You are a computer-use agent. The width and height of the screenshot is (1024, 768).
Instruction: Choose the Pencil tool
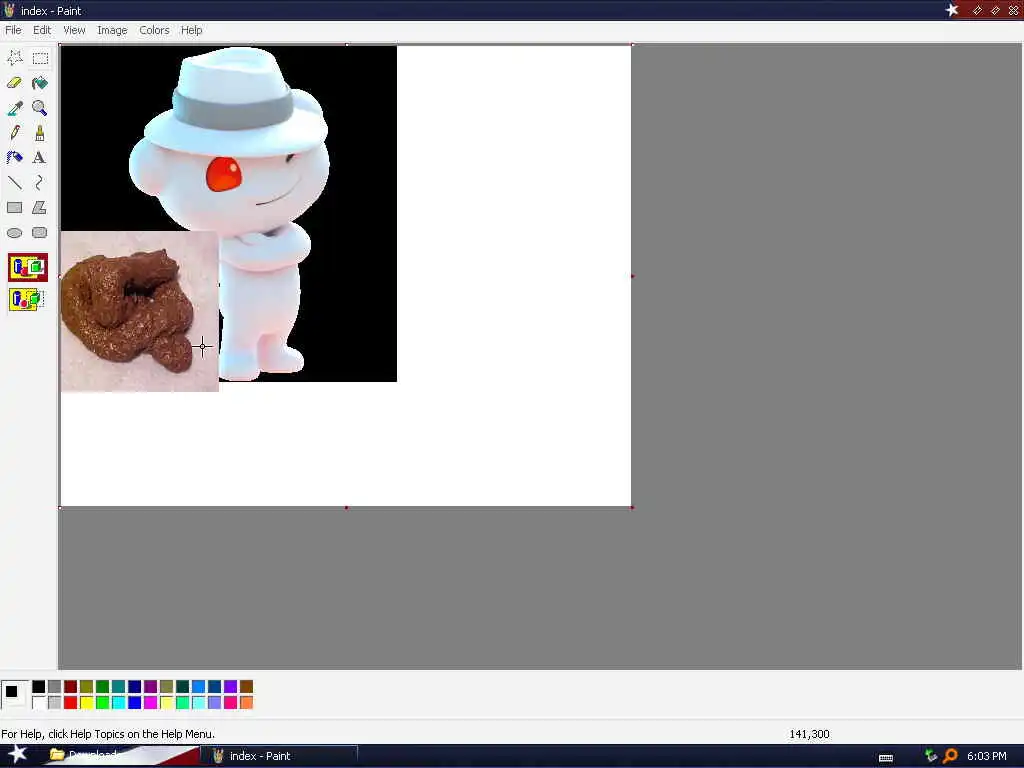[x=14, y=133]
